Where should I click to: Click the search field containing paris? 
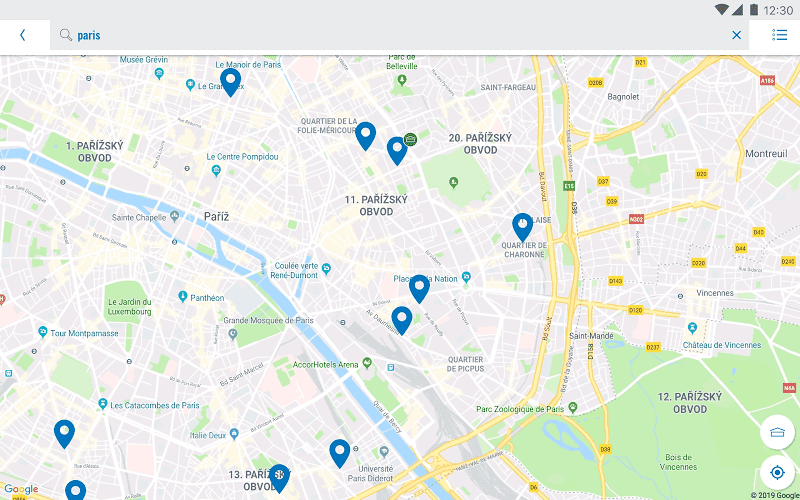tap(399, 35)
